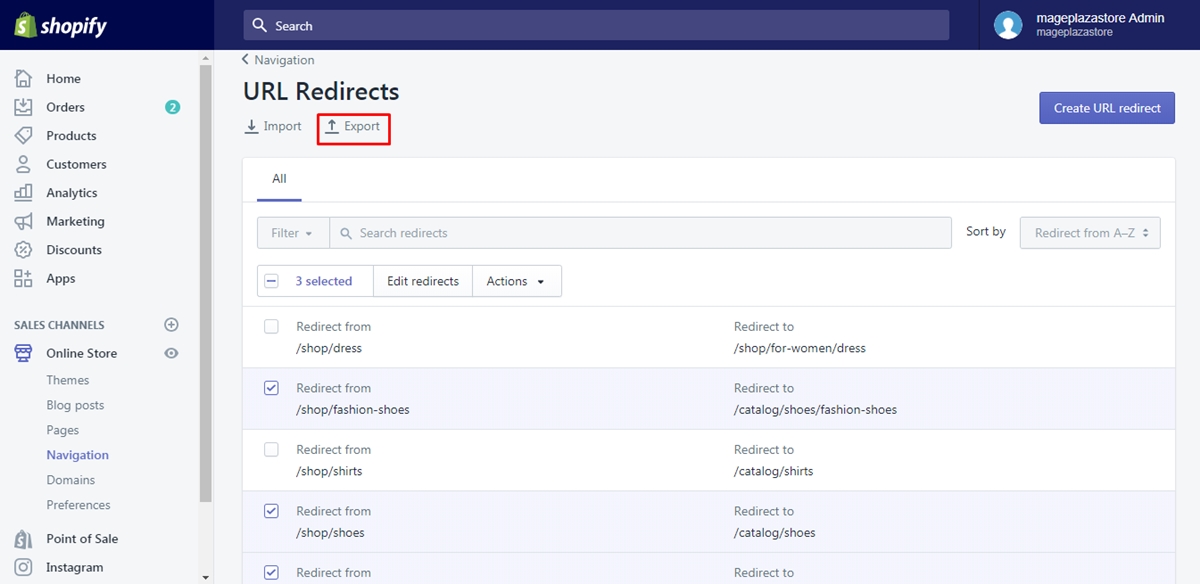Open the Preferences submenu item

pos(78,505)
